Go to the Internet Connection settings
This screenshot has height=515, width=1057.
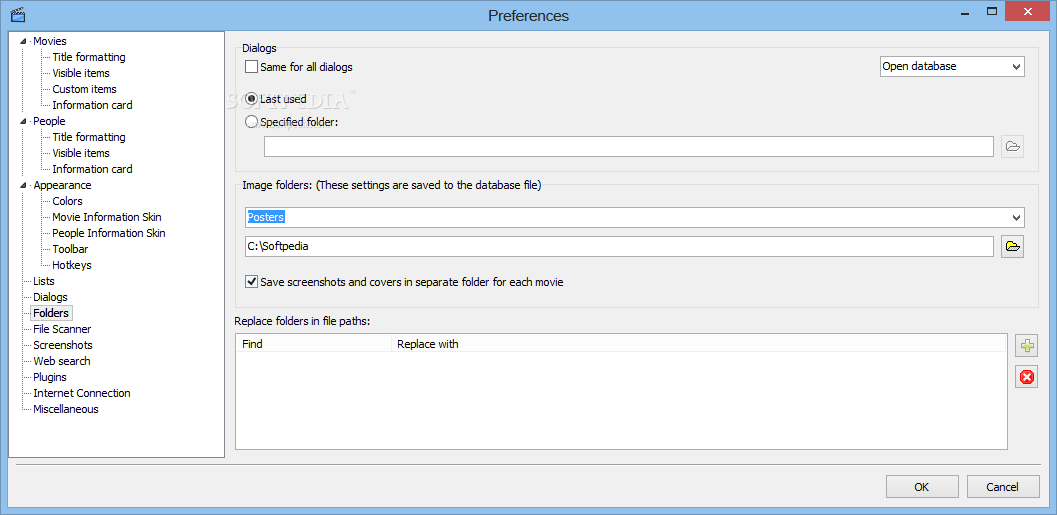click(x=82, y=393)
